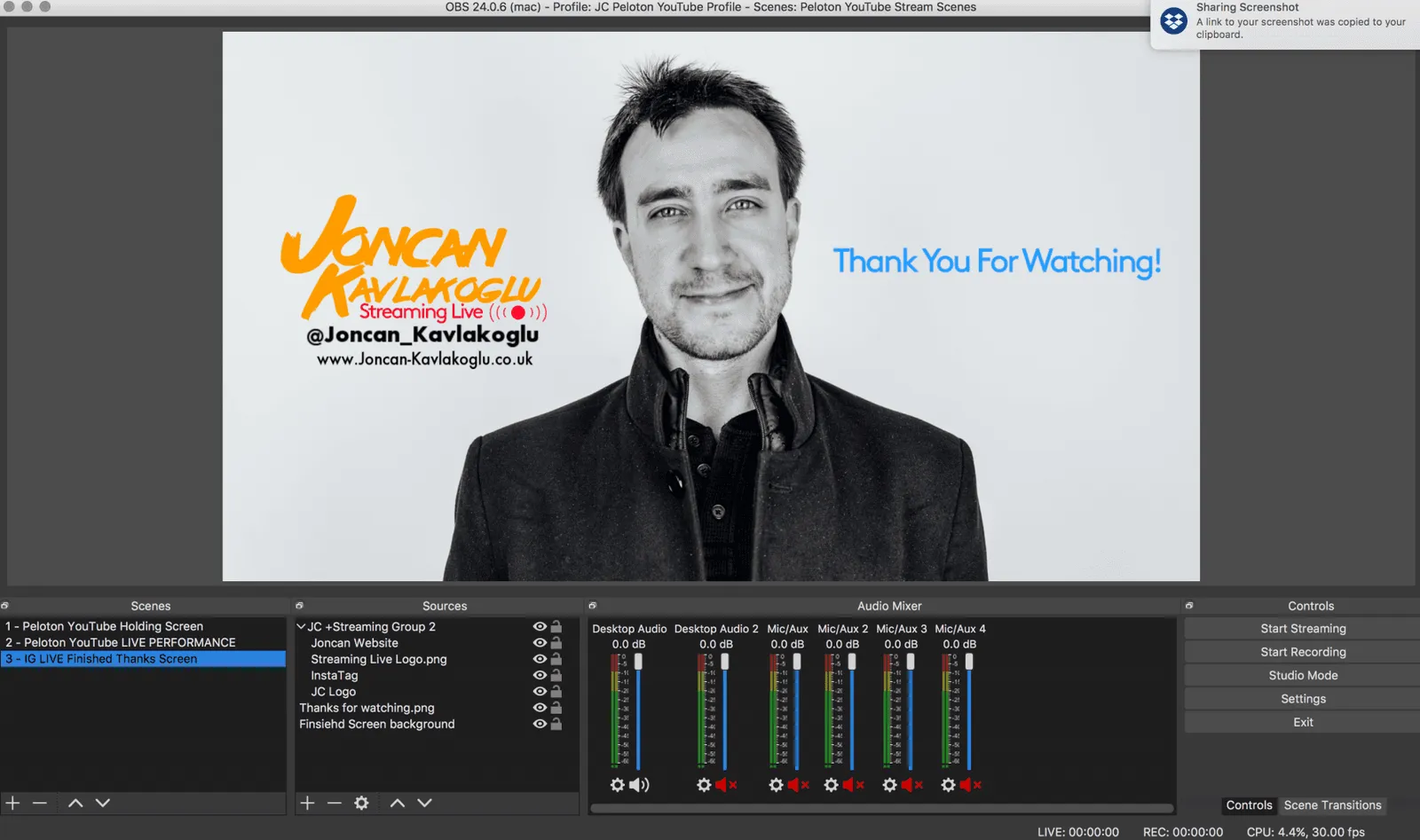Unmute Mic/Aux 2 speaker

(x=854, y=785)
